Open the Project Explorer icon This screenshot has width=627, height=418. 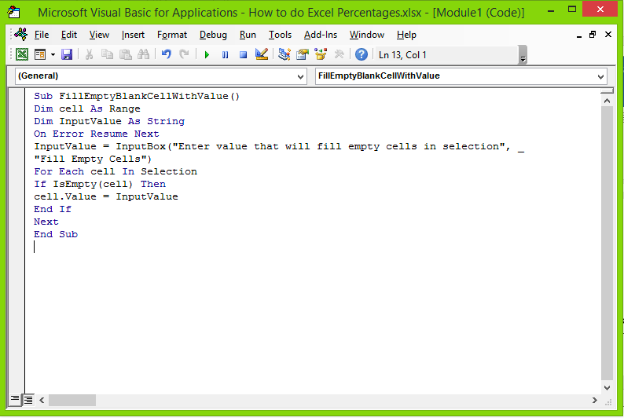[284, 54]
